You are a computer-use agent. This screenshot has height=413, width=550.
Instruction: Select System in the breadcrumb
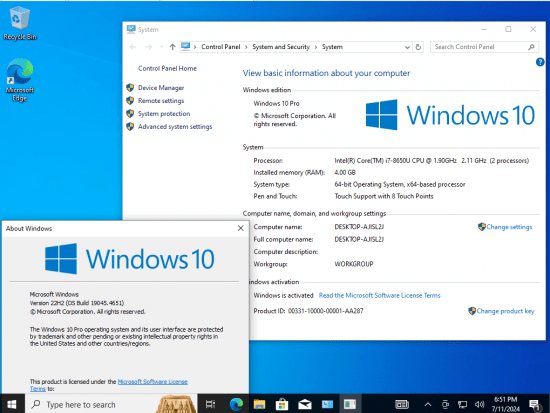pos(332,47)
